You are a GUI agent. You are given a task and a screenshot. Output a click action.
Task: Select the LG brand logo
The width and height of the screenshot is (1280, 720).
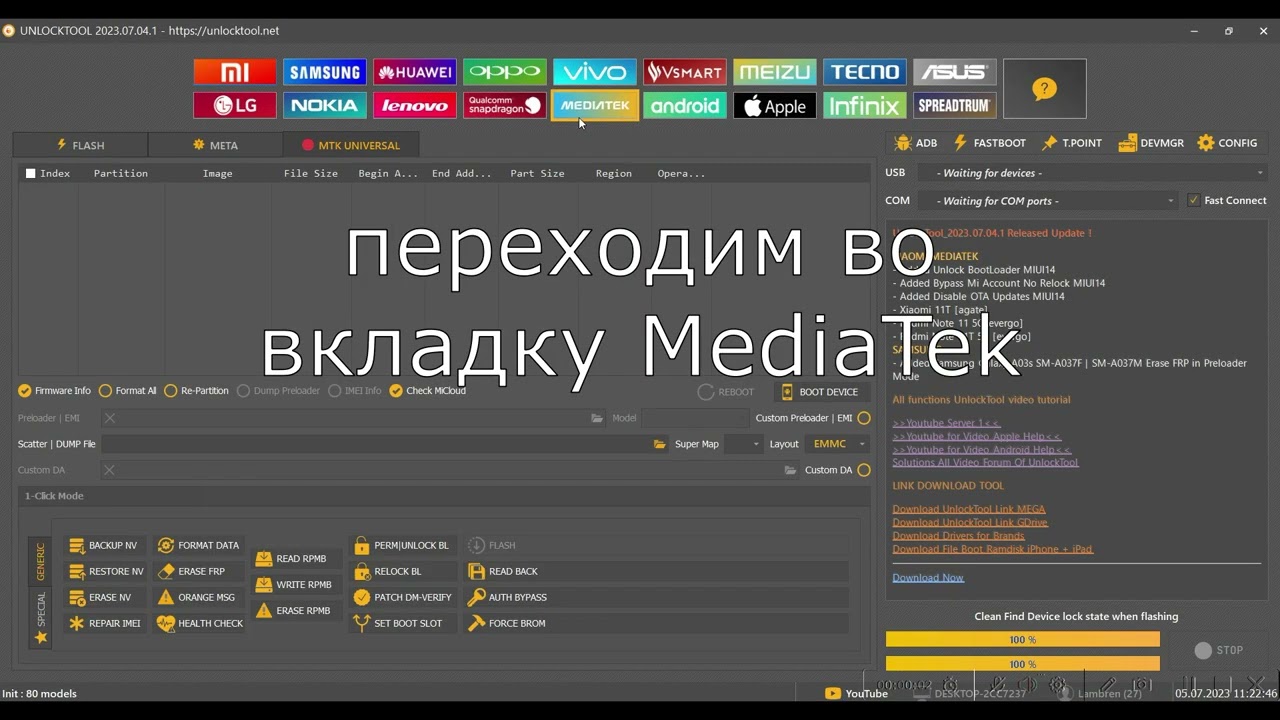click(235, 105)
